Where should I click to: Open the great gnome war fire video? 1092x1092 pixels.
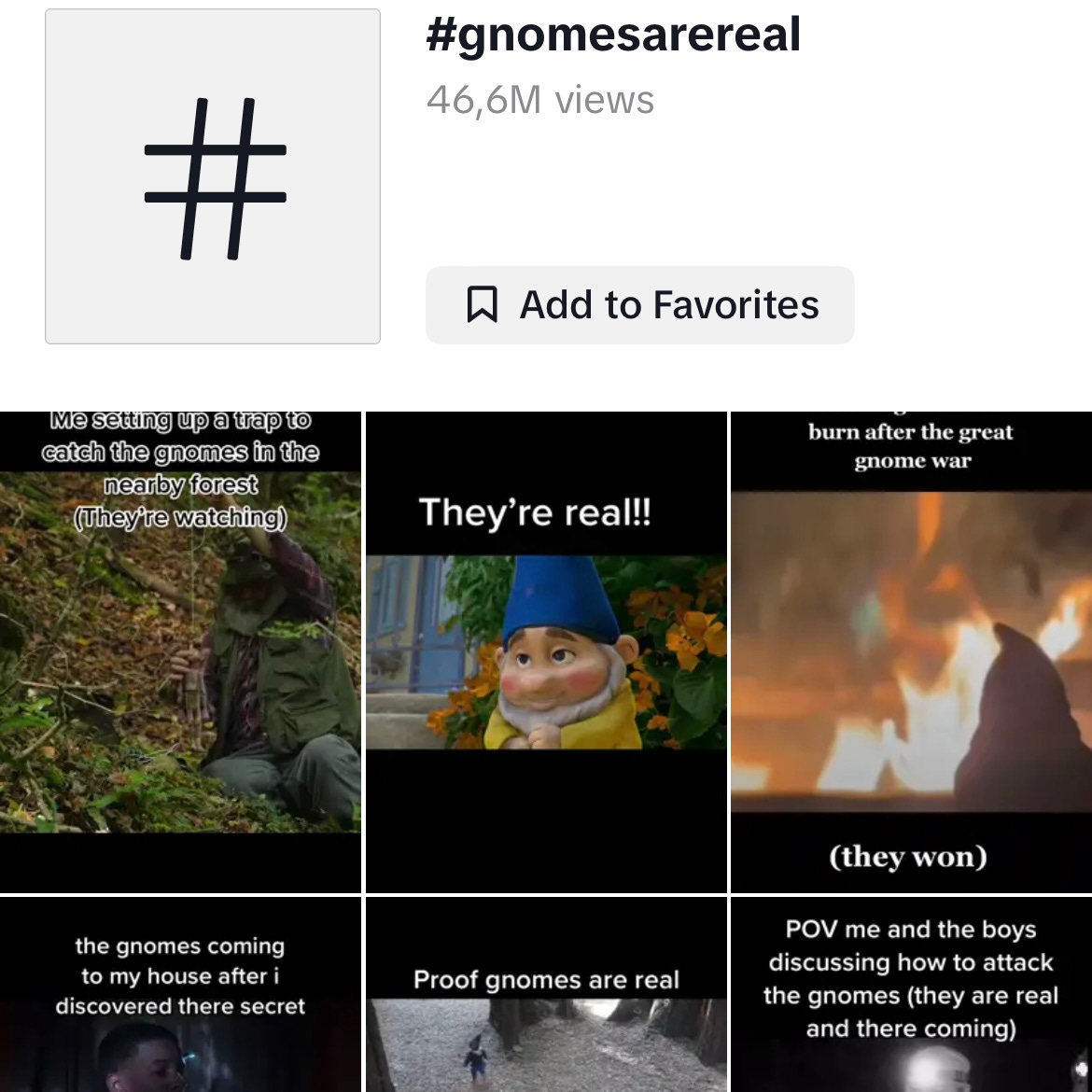point(912,651)
